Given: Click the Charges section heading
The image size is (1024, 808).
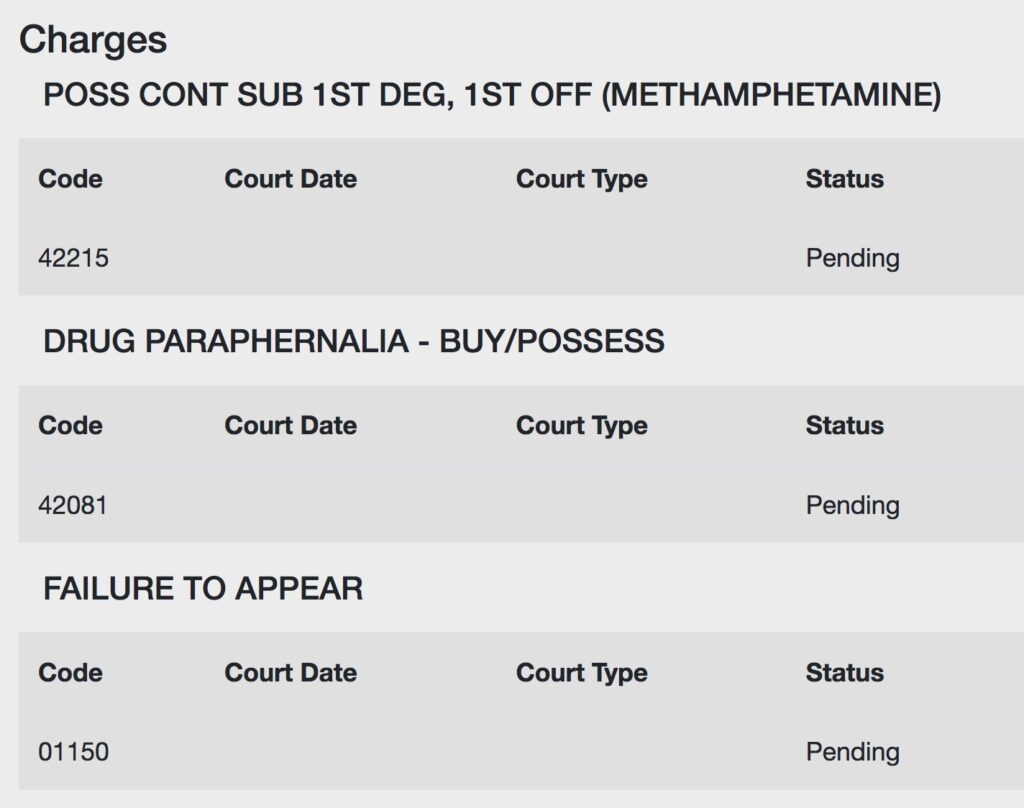Looking at the screenshot, I should (93, 40).
